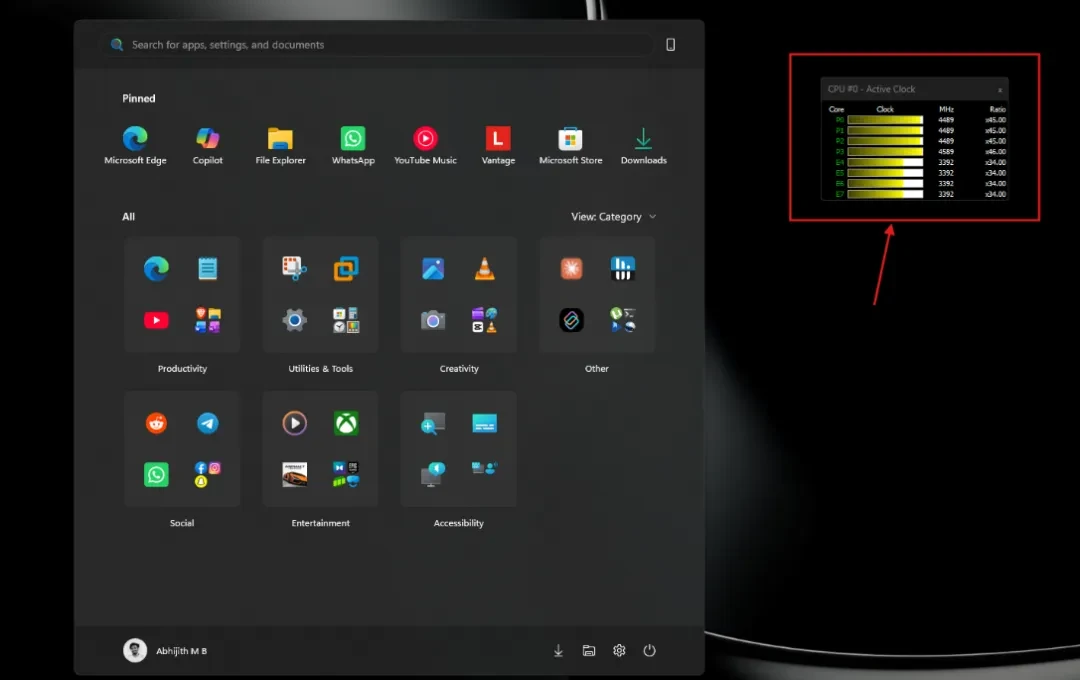This screenshot has width=1080, height=680.
Task: Expand more apps group in Creativity
Action: (x=484, y=320)
